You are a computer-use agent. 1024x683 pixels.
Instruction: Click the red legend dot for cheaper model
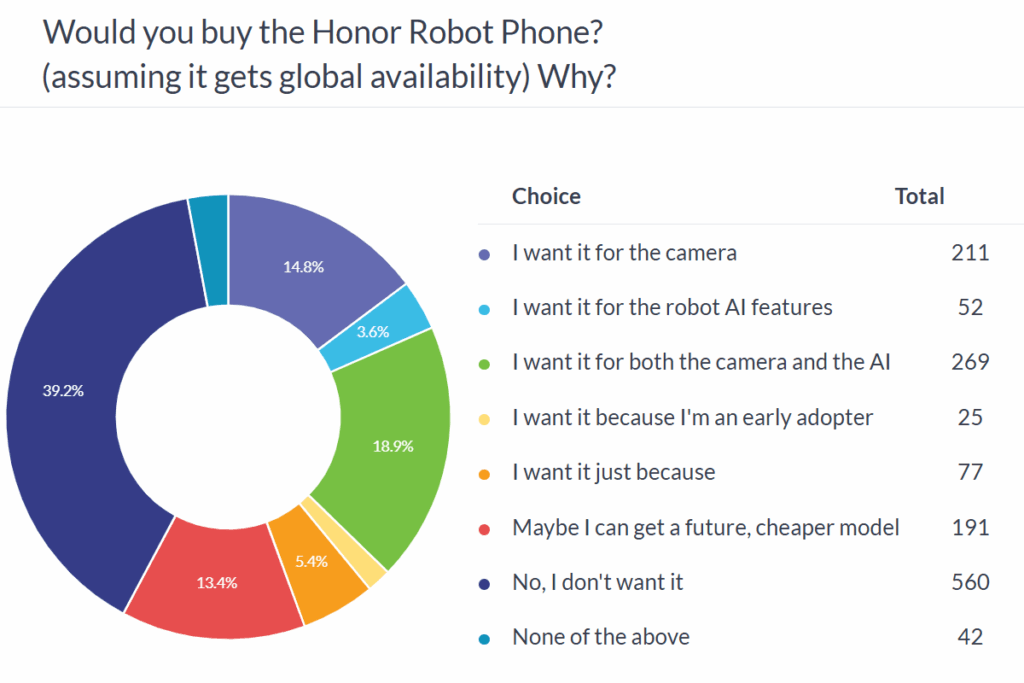[x=485, y=530]
